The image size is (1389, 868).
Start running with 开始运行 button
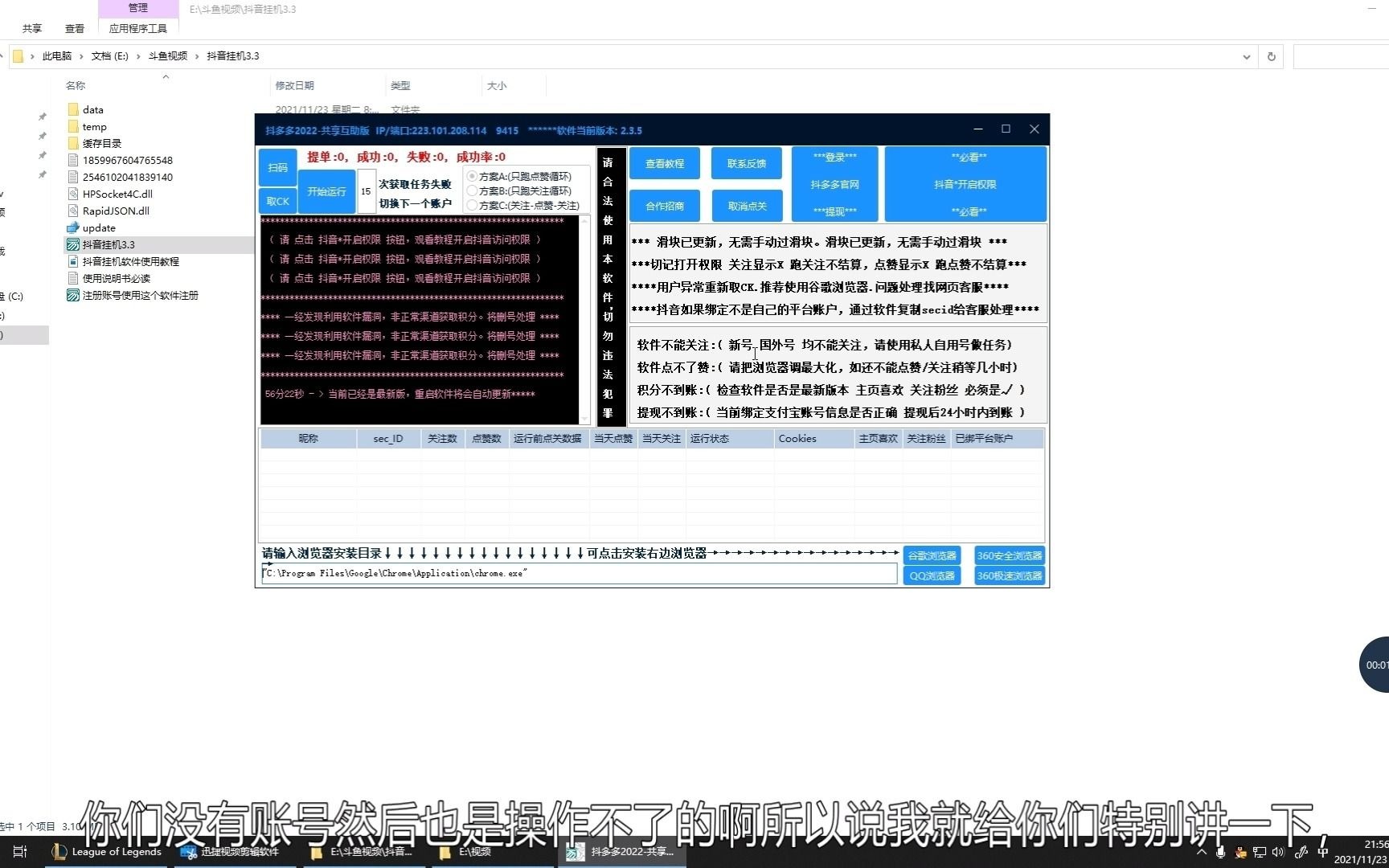click(x=326, y=191)
